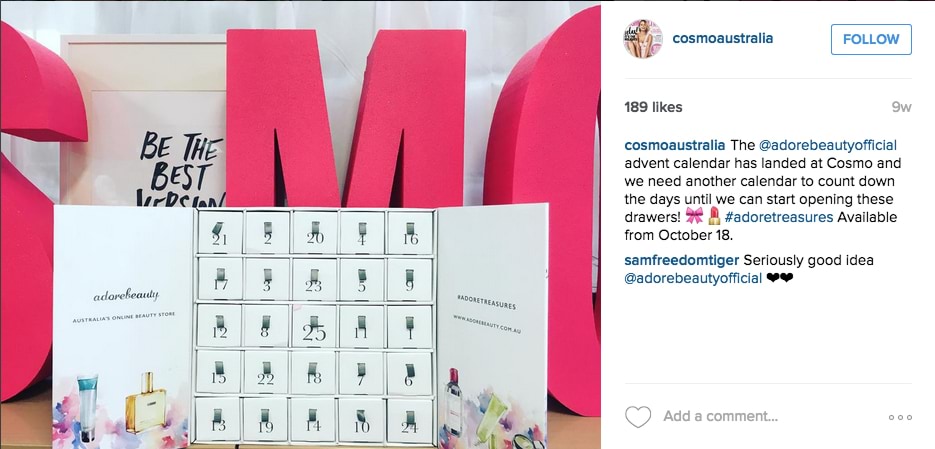
Task: Open @adorebeautyofficial mention in samfreedomtiger's comment
Action: click(693, 278)
